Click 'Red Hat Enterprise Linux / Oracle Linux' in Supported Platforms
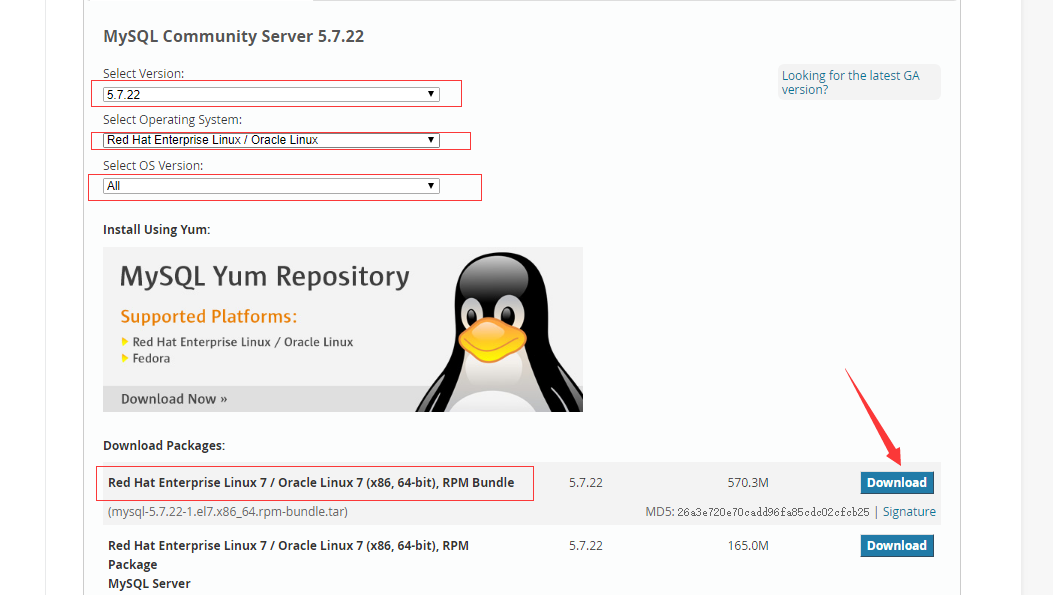This screenshot has width=1053, height=595. [242, 342]
